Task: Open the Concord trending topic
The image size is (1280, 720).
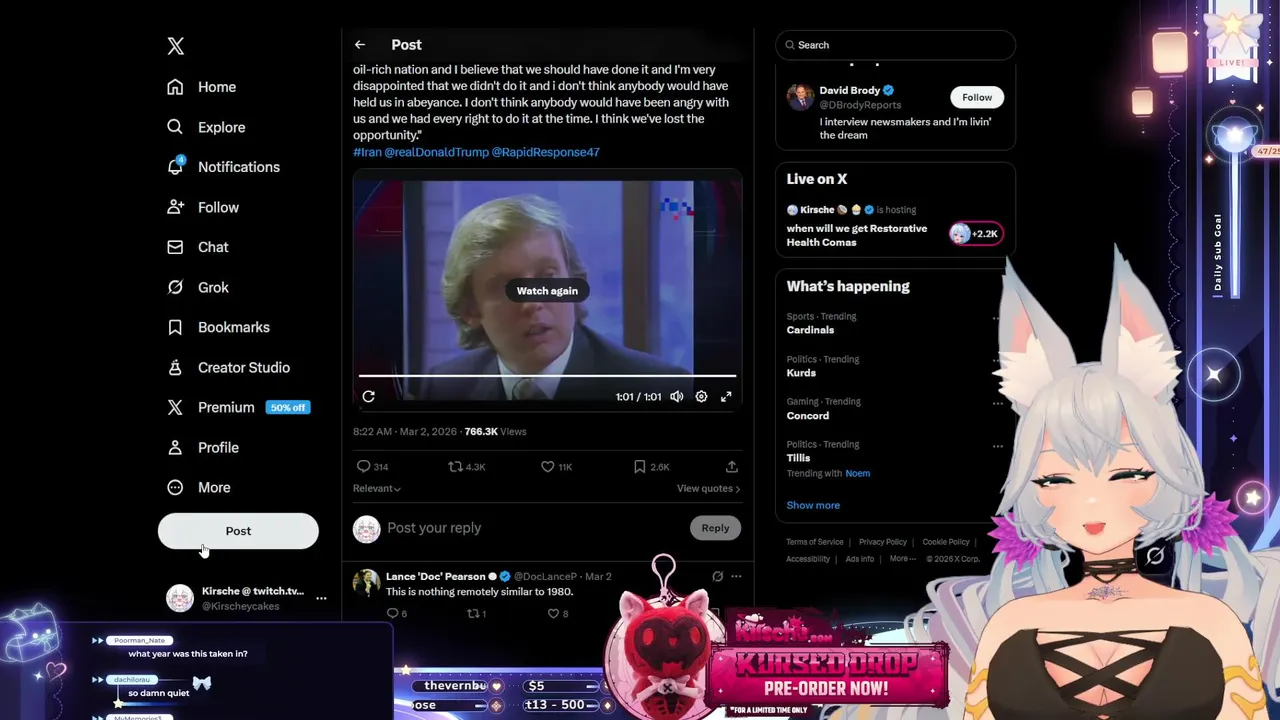Action: click(807, 416)
